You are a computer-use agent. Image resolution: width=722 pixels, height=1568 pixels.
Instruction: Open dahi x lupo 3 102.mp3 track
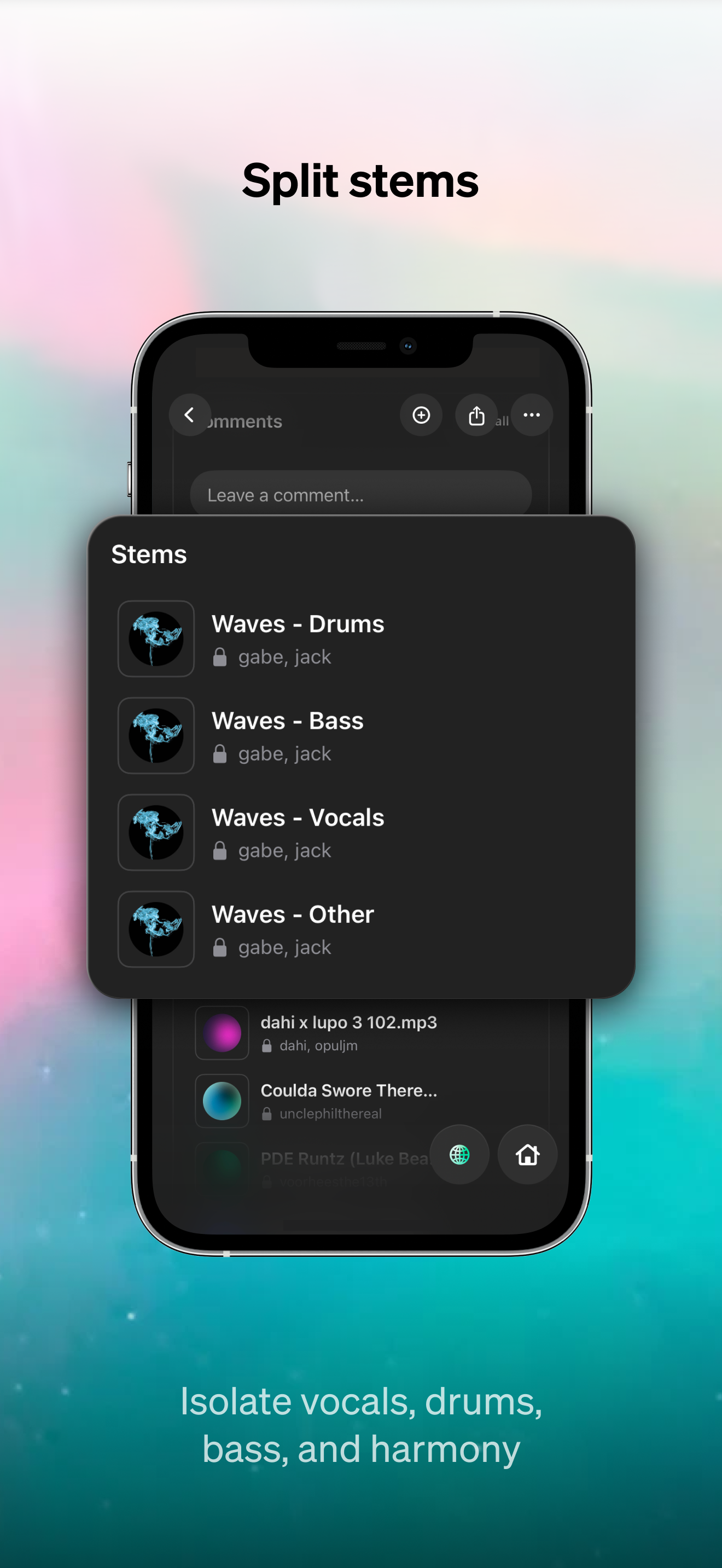(x=365, y=1033)
